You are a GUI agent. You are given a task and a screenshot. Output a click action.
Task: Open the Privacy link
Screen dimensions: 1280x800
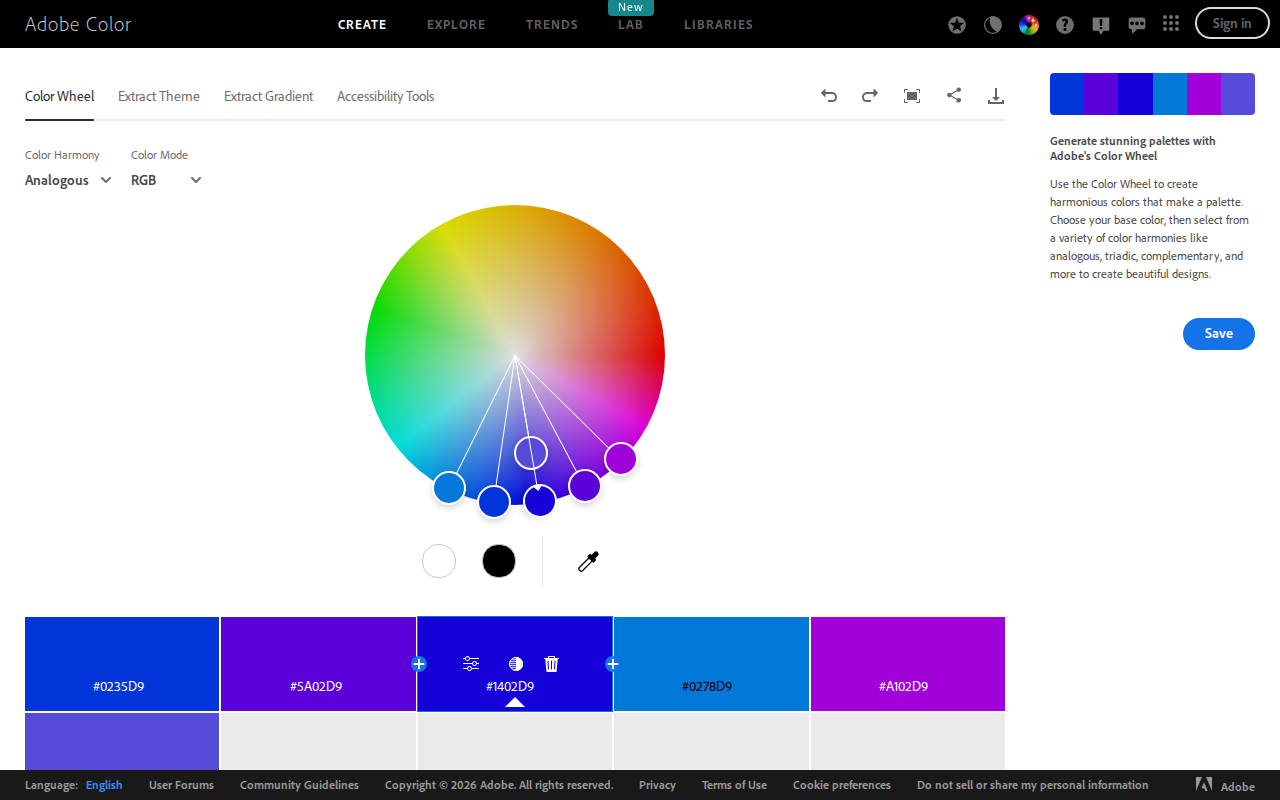tap(657, 785)
